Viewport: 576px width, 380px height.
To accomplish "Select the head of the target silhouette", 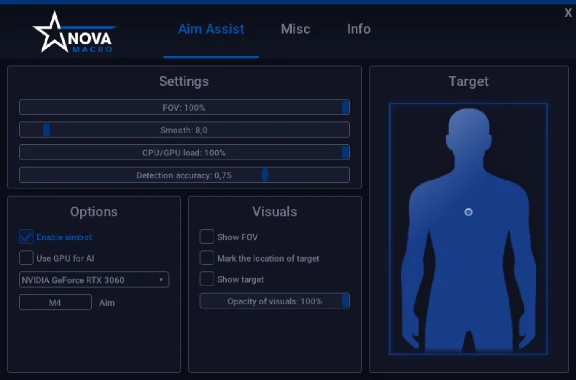I will [x=468, y=129].
